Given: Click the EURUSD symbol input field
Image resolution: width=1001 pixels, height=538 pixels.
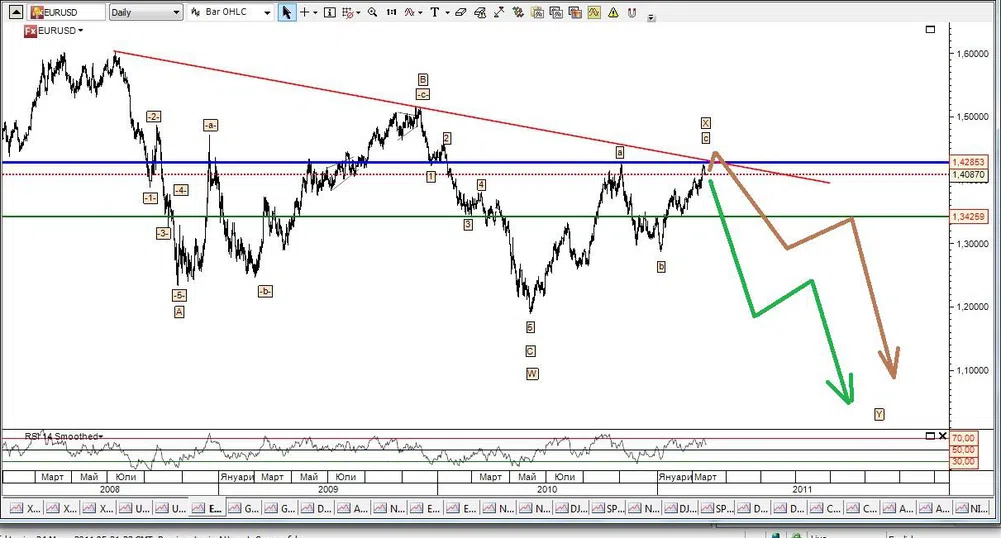Looking at the screenshot, I should pyautogui.click(x=68, y=12).
